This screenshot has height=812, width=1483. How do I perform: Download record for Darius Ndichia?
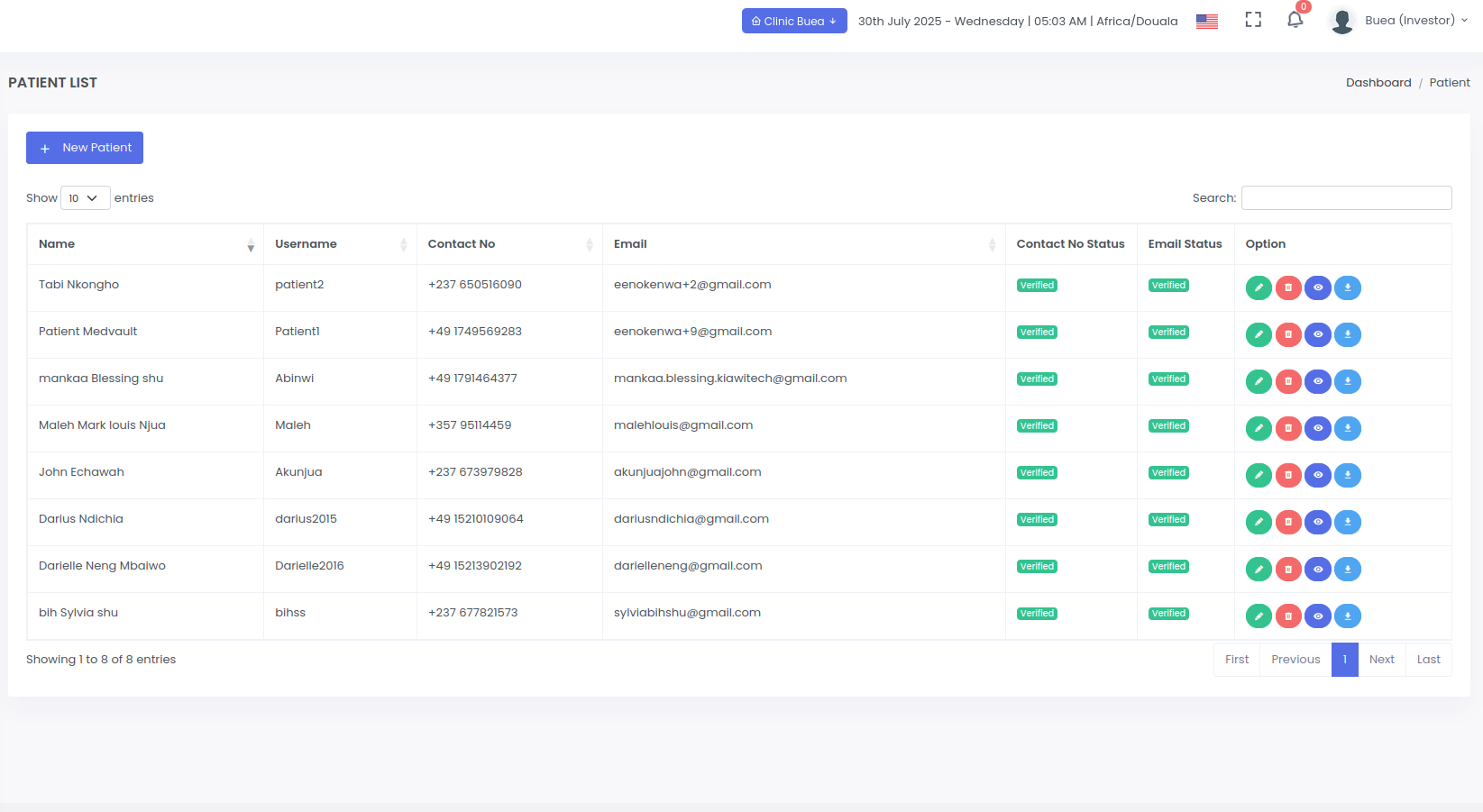click(x=1348, y=522)
